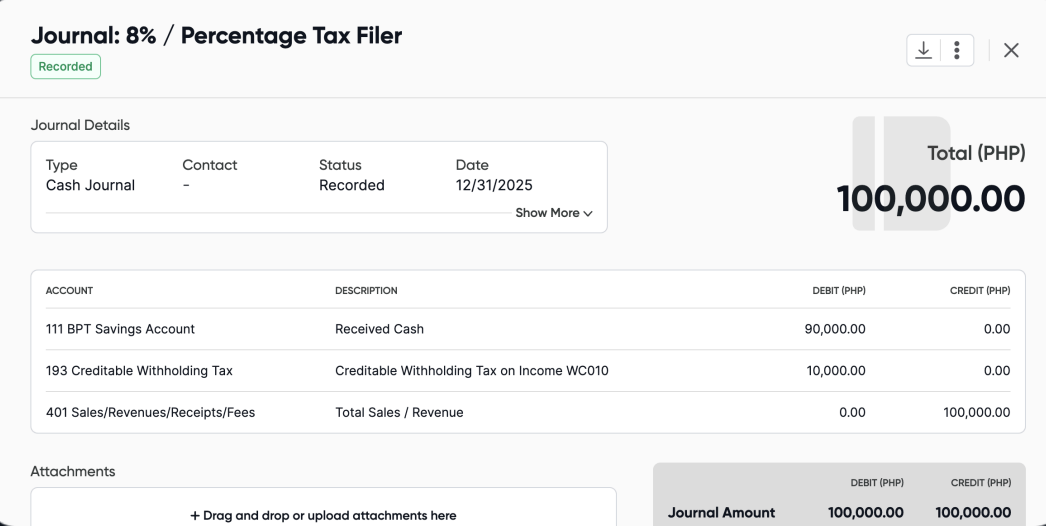This screenshot has height=526, width=1046.
Task: Click the DESCRIPTION column header
Action: pos(366,291)
